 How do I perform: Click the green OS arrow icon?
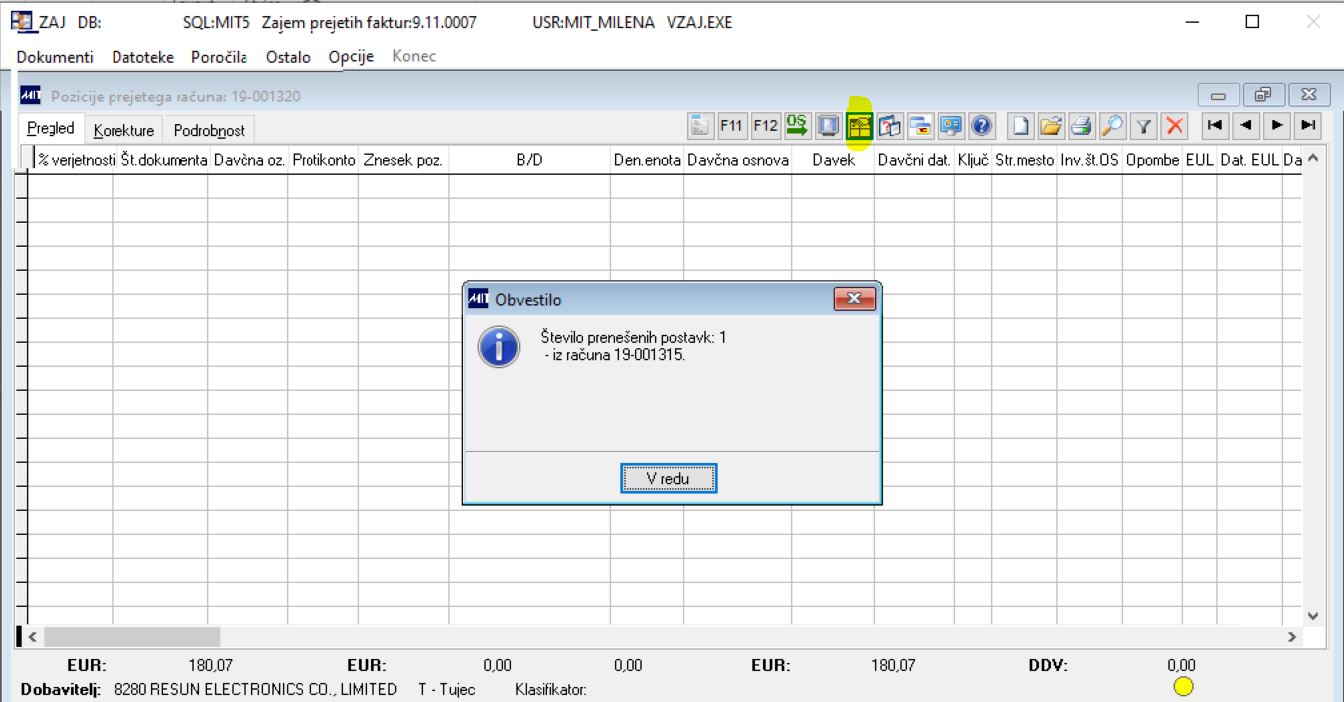click(796, 126)
